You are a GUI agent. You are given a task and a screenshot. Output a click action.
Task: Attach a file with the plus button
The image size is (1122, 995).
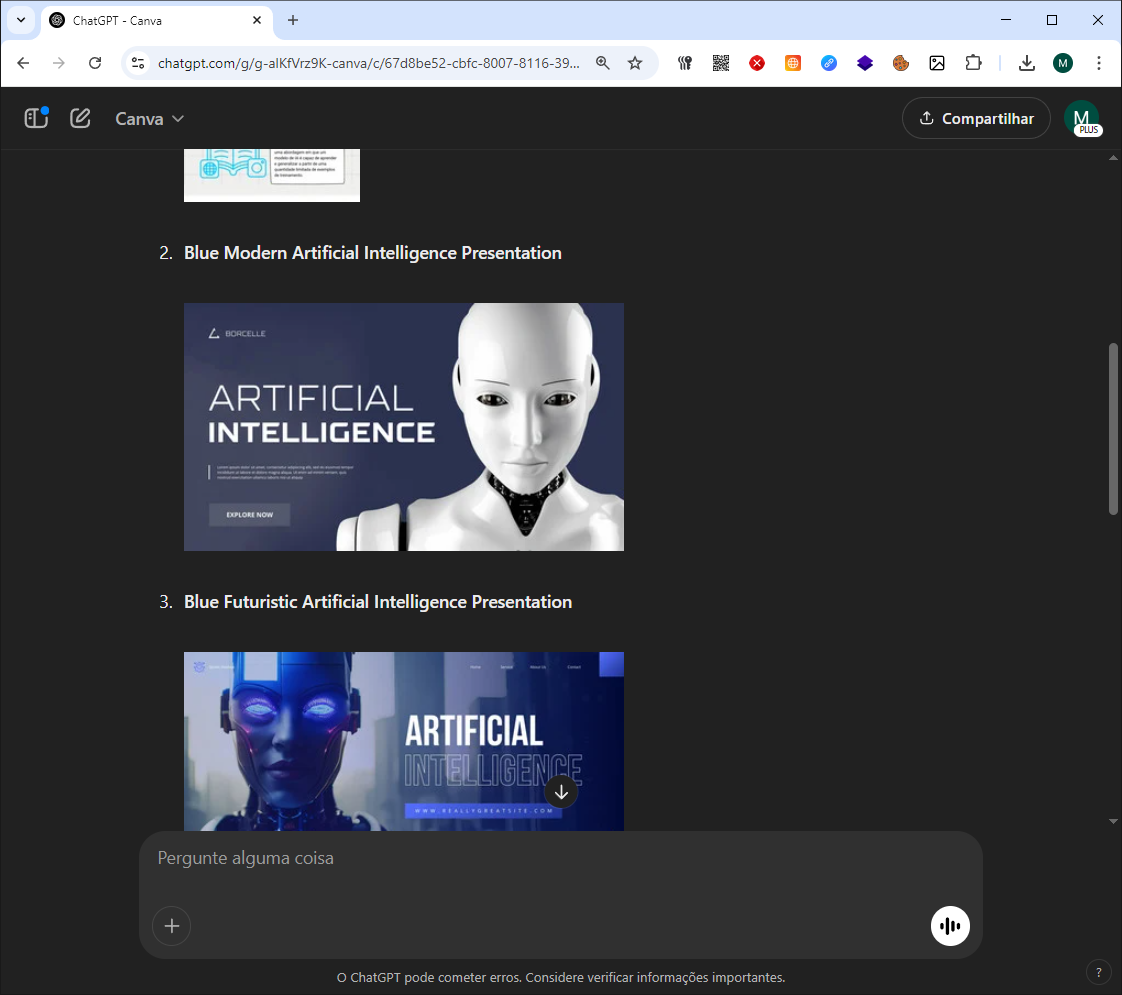(172, 926)
